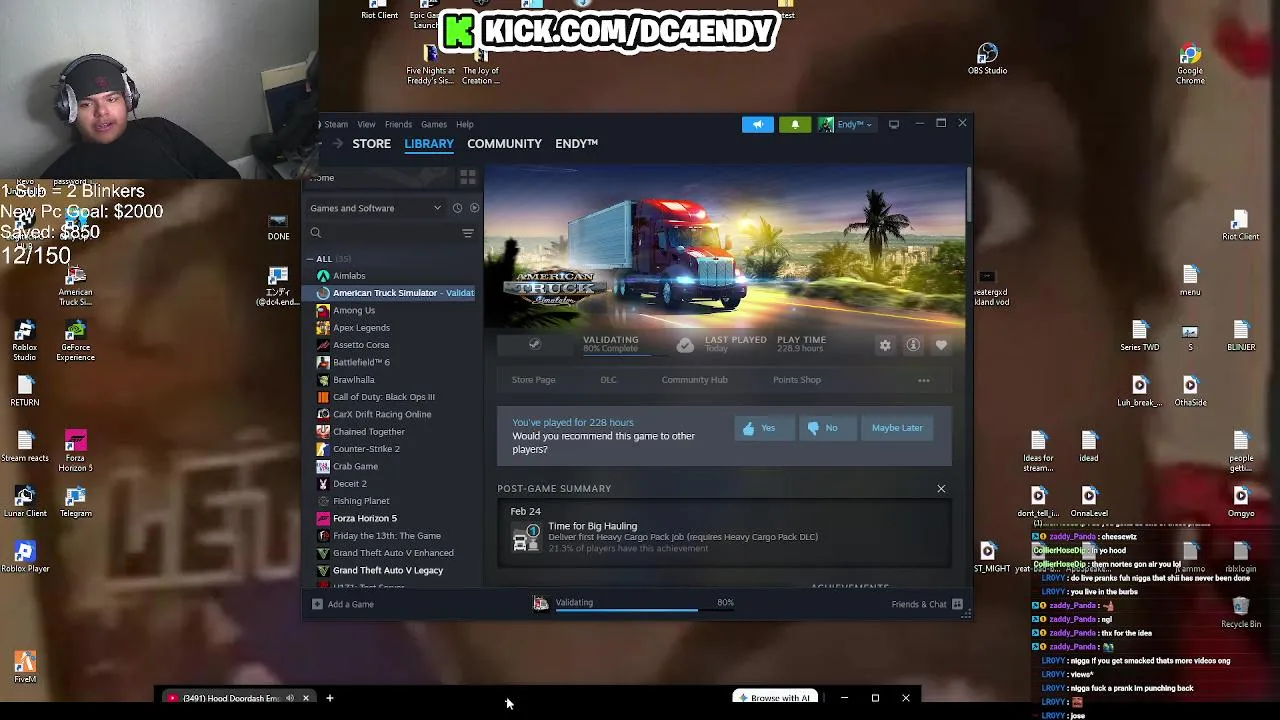The width and height of the screenshot is (1280, 720).
Task: Click the cloud sync status icon
Action: click(x=685, y=345)
